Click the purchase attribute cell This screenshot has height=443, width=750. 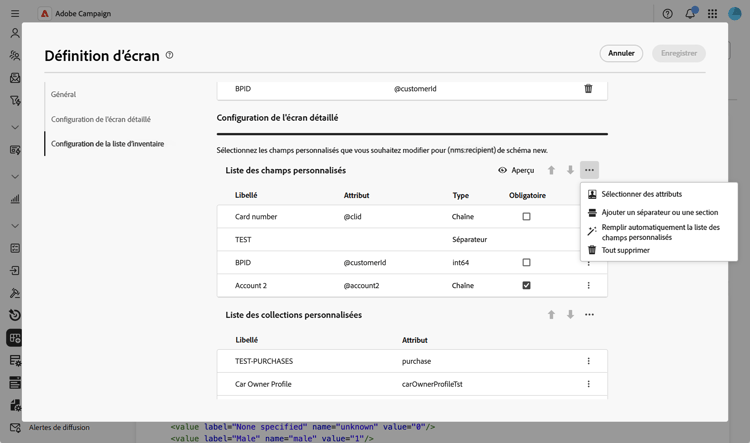point(416,361)
